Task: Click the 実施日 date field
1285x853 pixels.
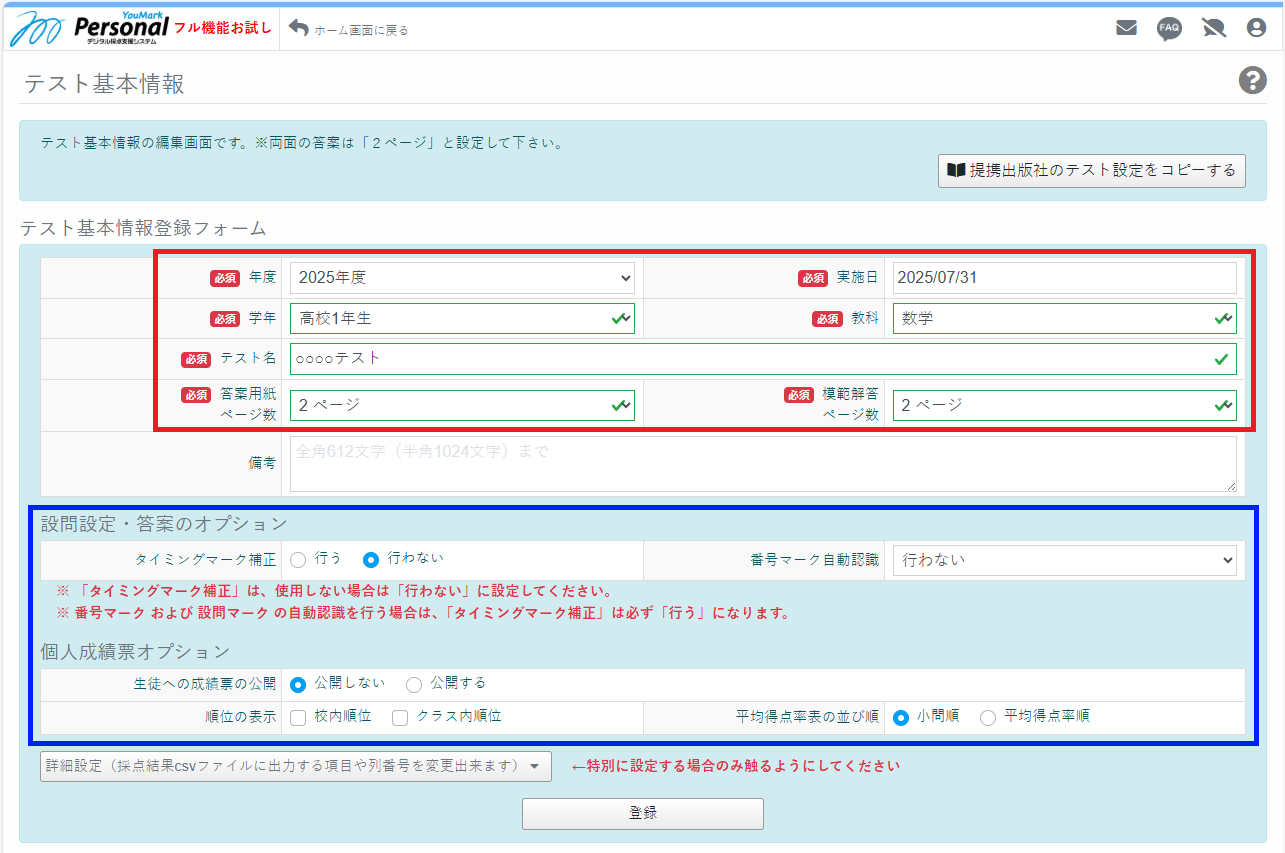Action: tap(1065, 278)
